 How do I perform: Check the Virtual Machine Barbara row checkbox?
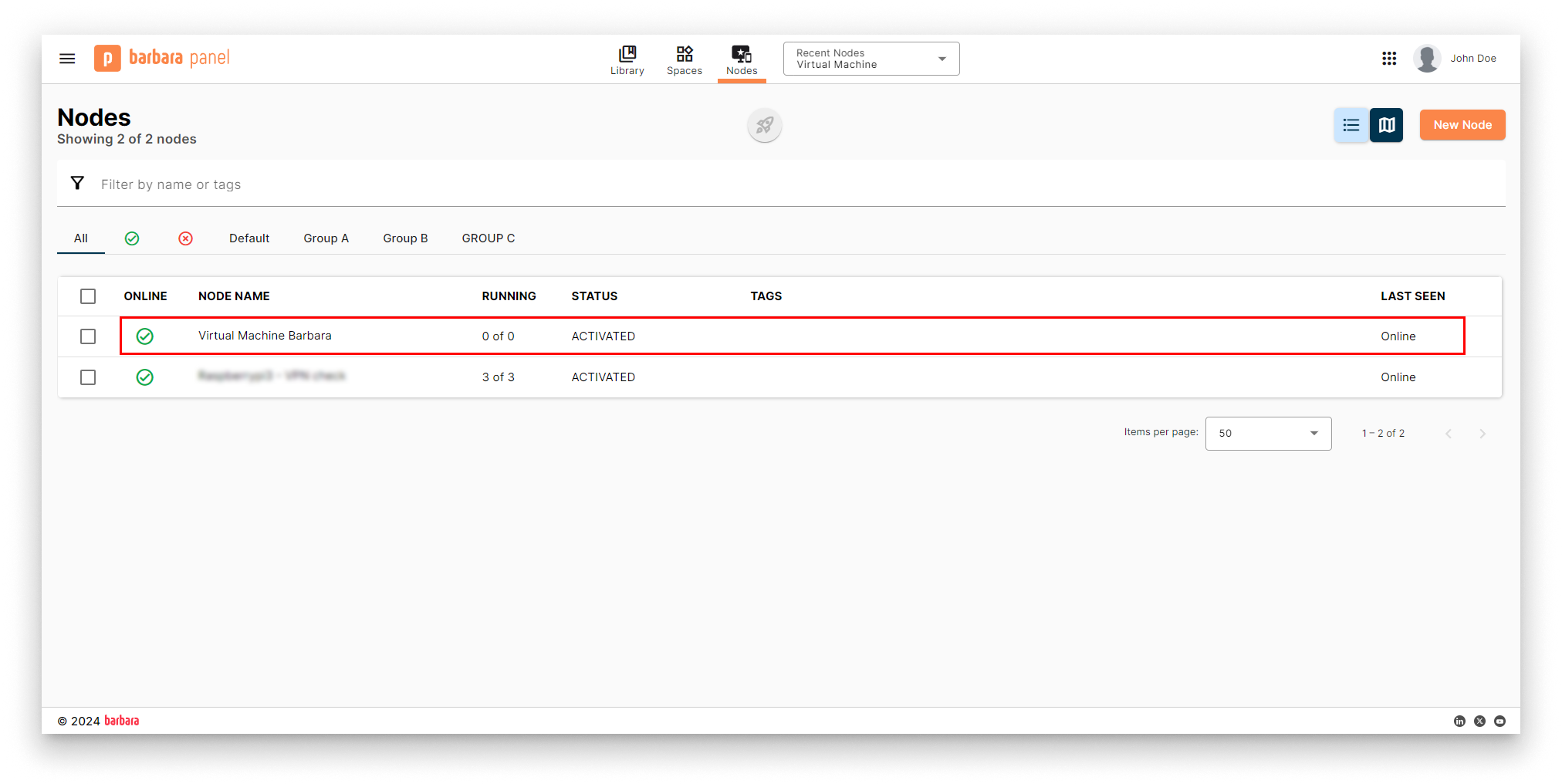[88, 336]
